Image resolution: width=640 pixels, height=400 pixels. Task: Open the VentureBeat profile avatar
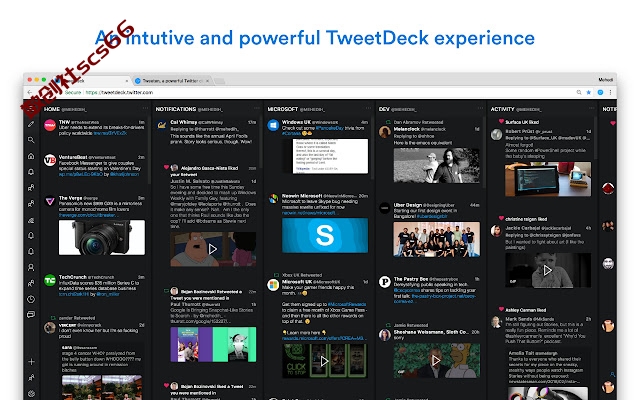(50, 160)
